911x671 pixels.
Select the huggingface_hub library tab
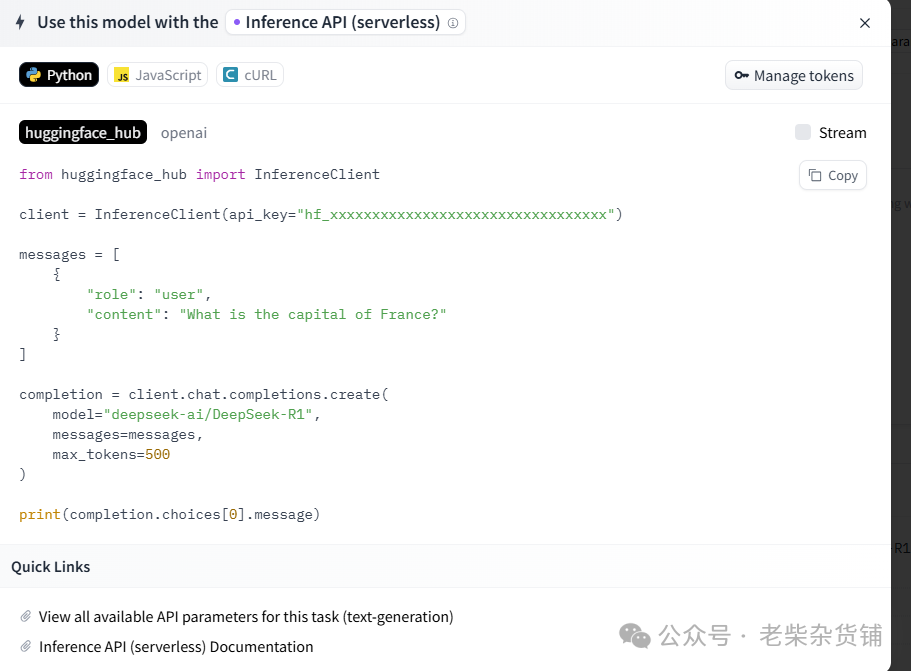tap(83, 132)
